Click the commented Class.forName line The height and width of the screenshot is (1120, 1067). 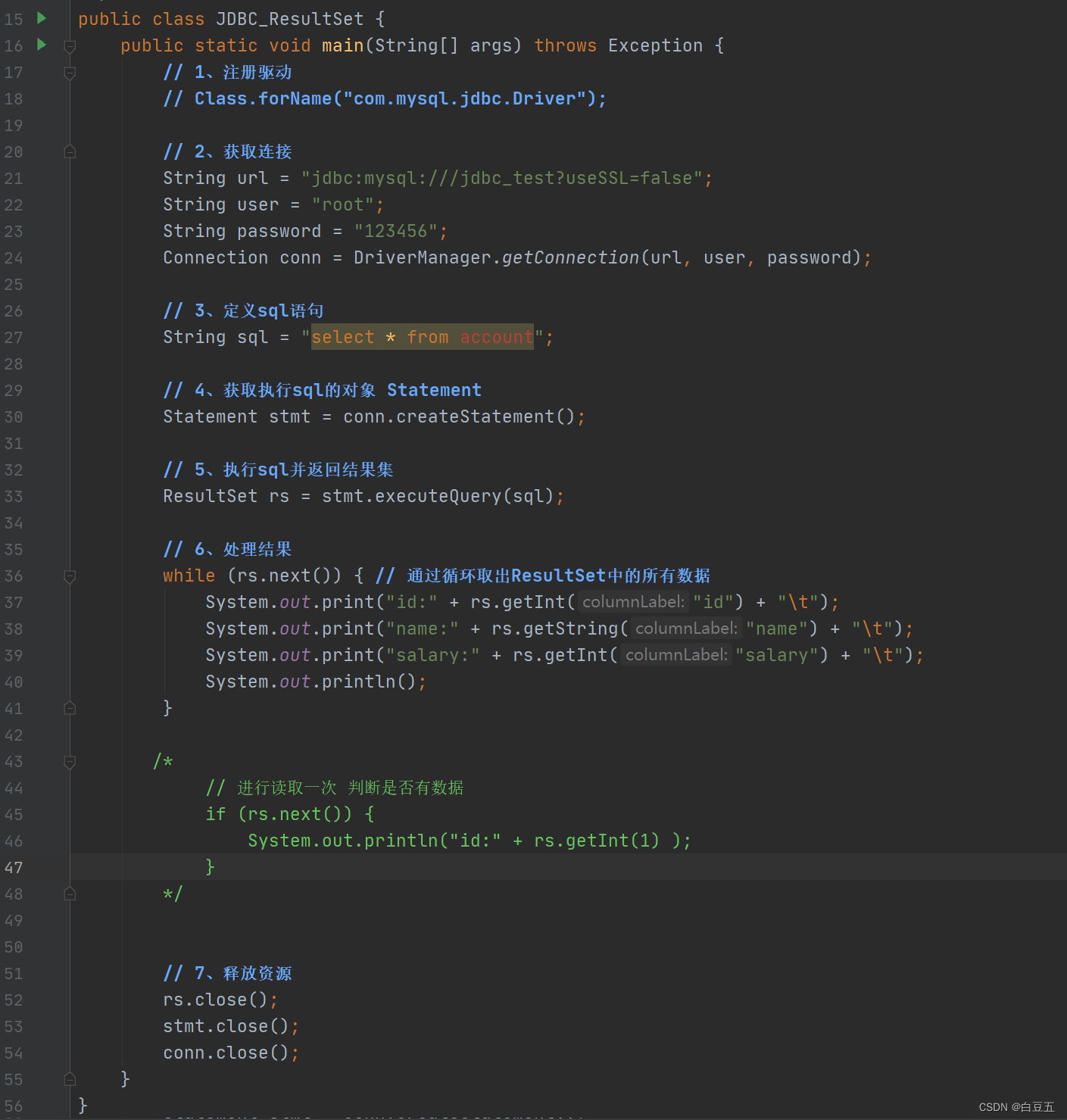[x=385, y=98]
